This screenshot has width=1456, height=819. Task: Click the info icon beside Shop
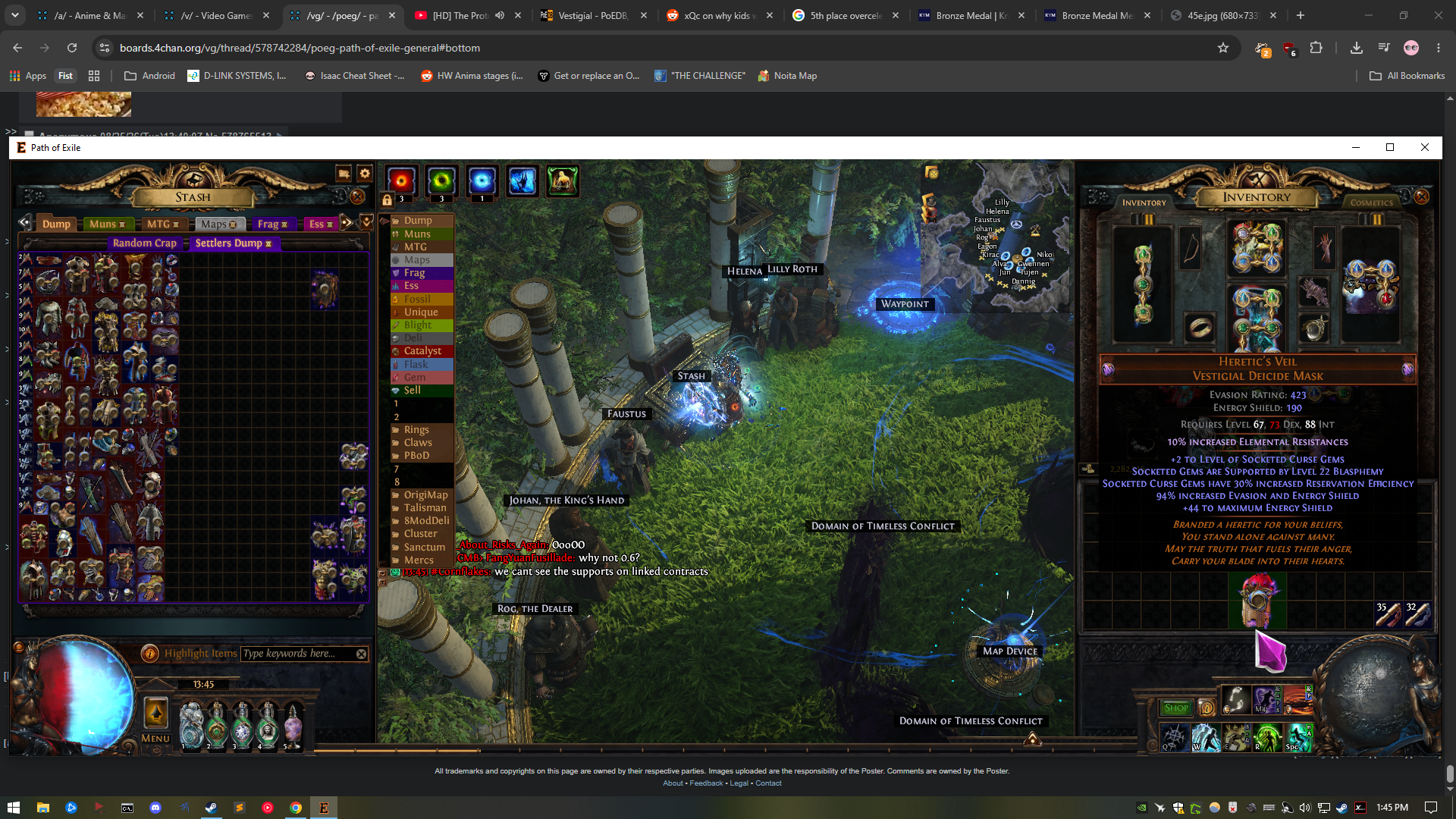1207,708
